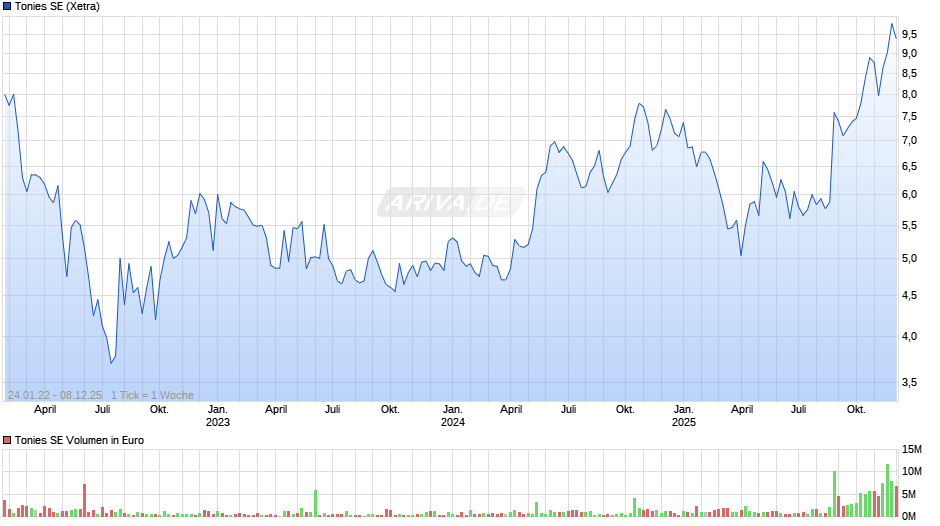Click the '1 Tick = 1 Woche' label
The width and height of the screenshot is (940, 526).
[152, 395]
